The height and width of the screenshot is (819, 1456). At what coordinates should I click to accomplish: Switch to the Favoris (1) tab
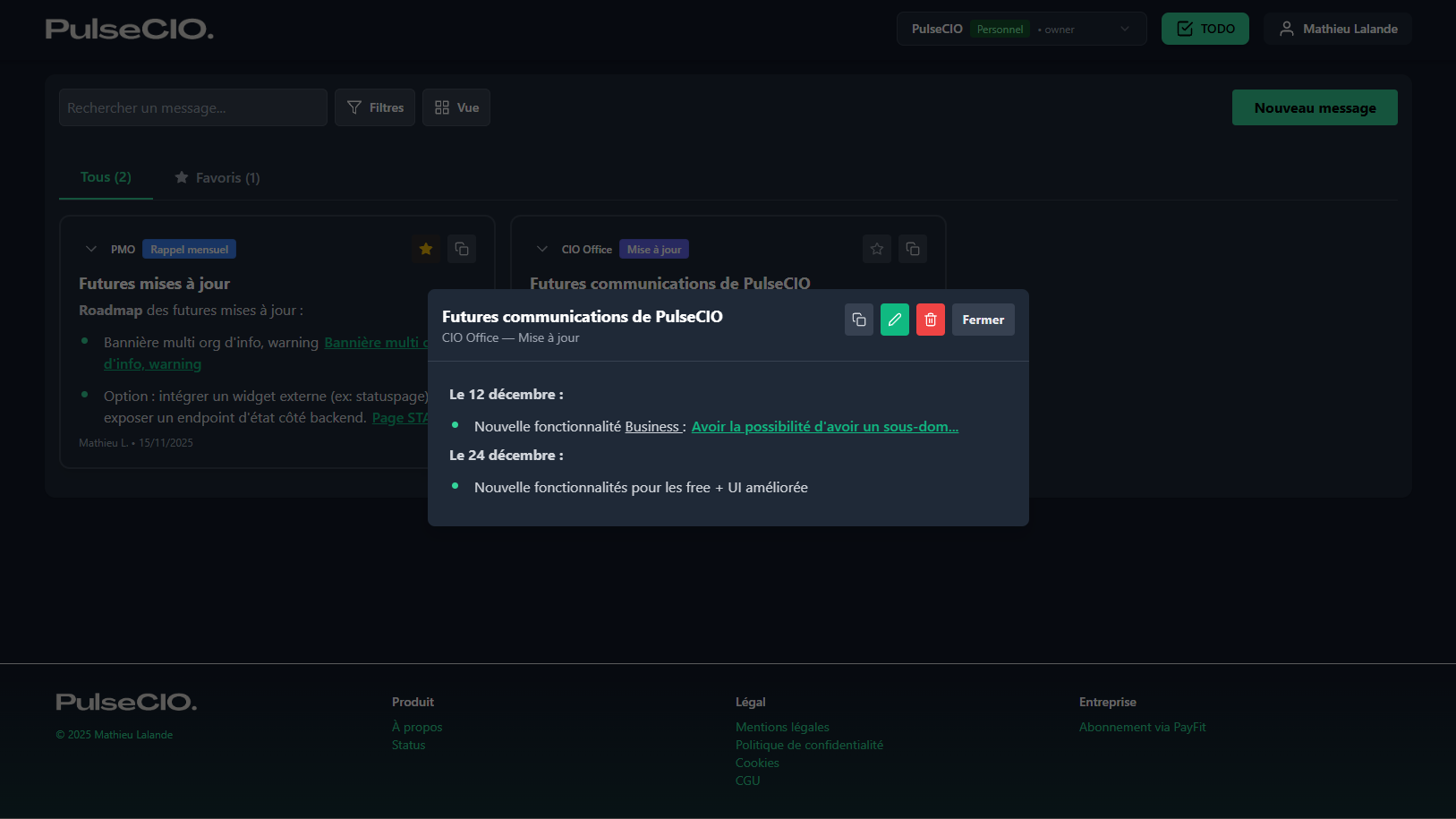217,178
